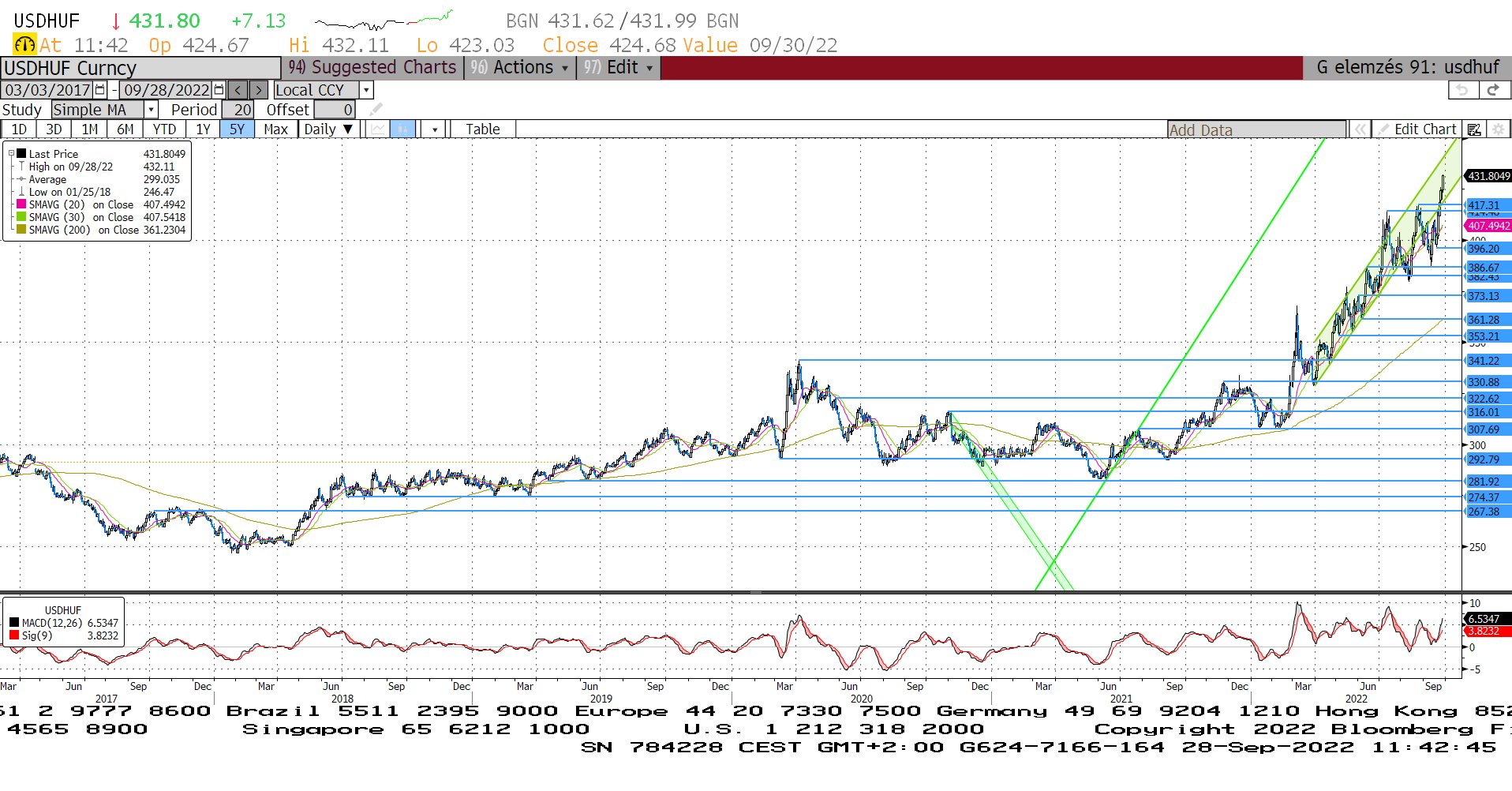The image size is (1512, 791).
Task: Collapse the legend box with minus icon
Action: (x=11, y=154)
